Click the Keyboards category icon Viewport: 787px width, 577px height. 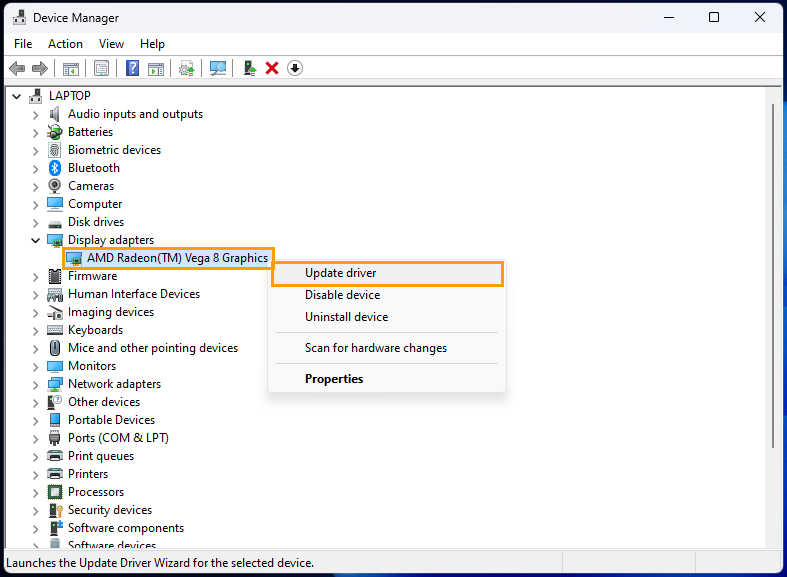pyautogui.click(x=55, y=330)
